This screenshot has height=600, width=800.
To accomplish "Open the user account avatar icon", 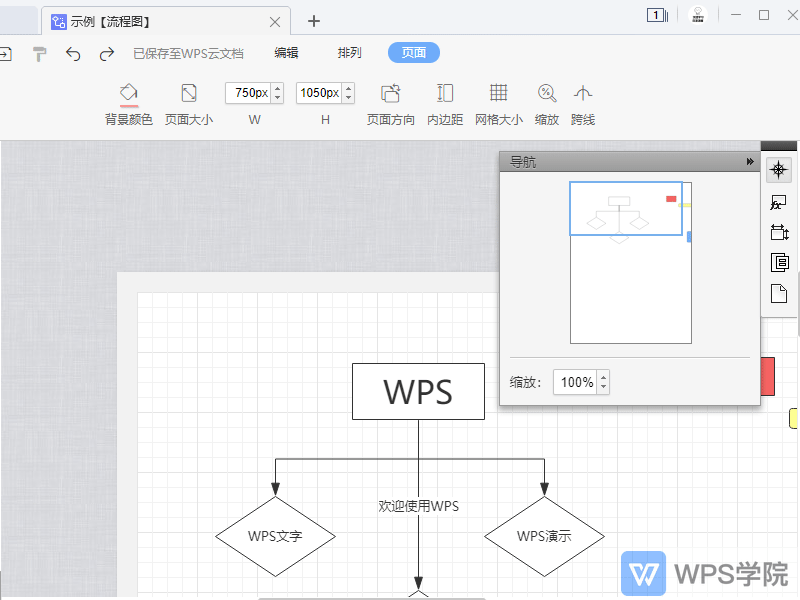I will coord(698,15).
